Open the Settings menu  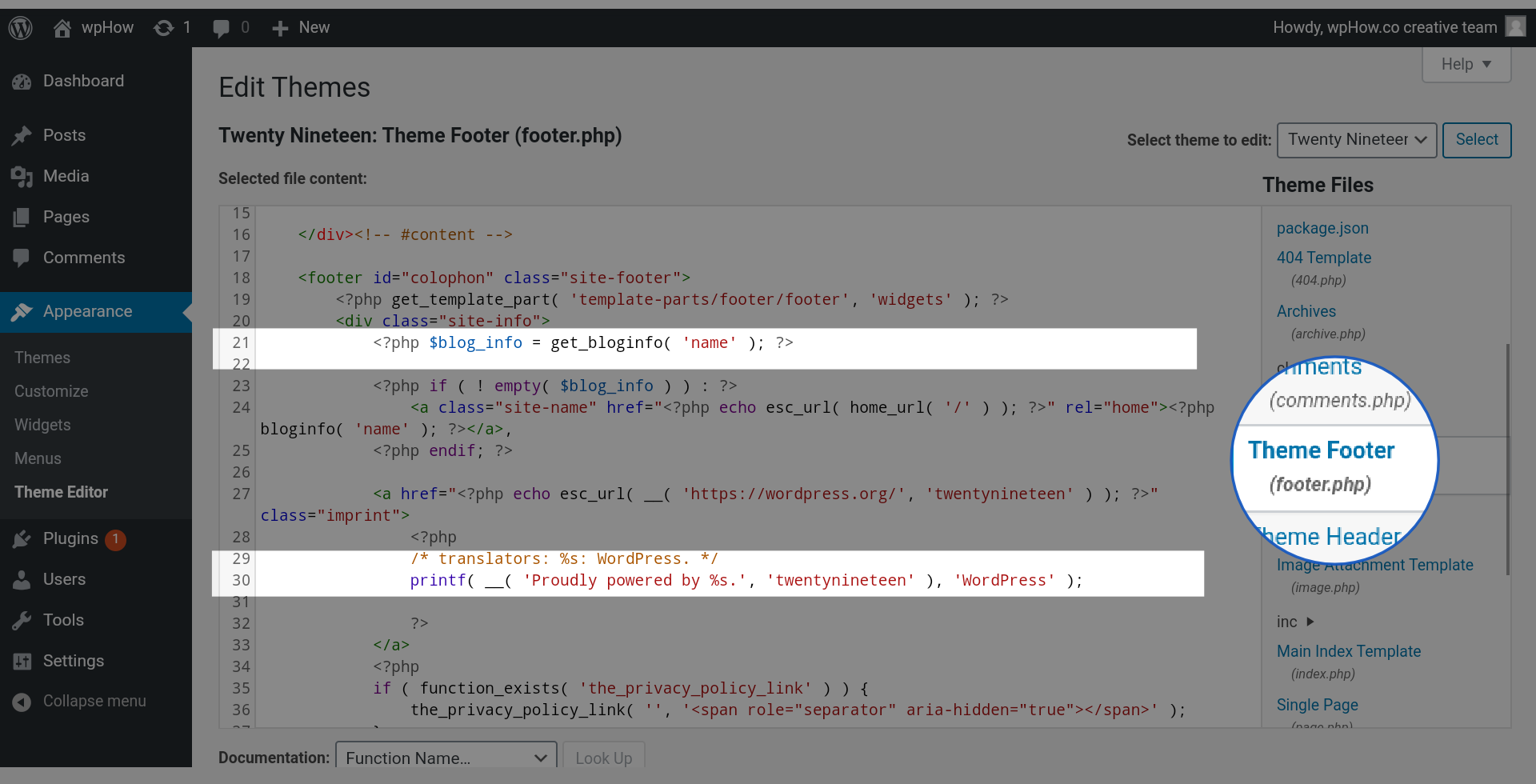click(74, 661)
